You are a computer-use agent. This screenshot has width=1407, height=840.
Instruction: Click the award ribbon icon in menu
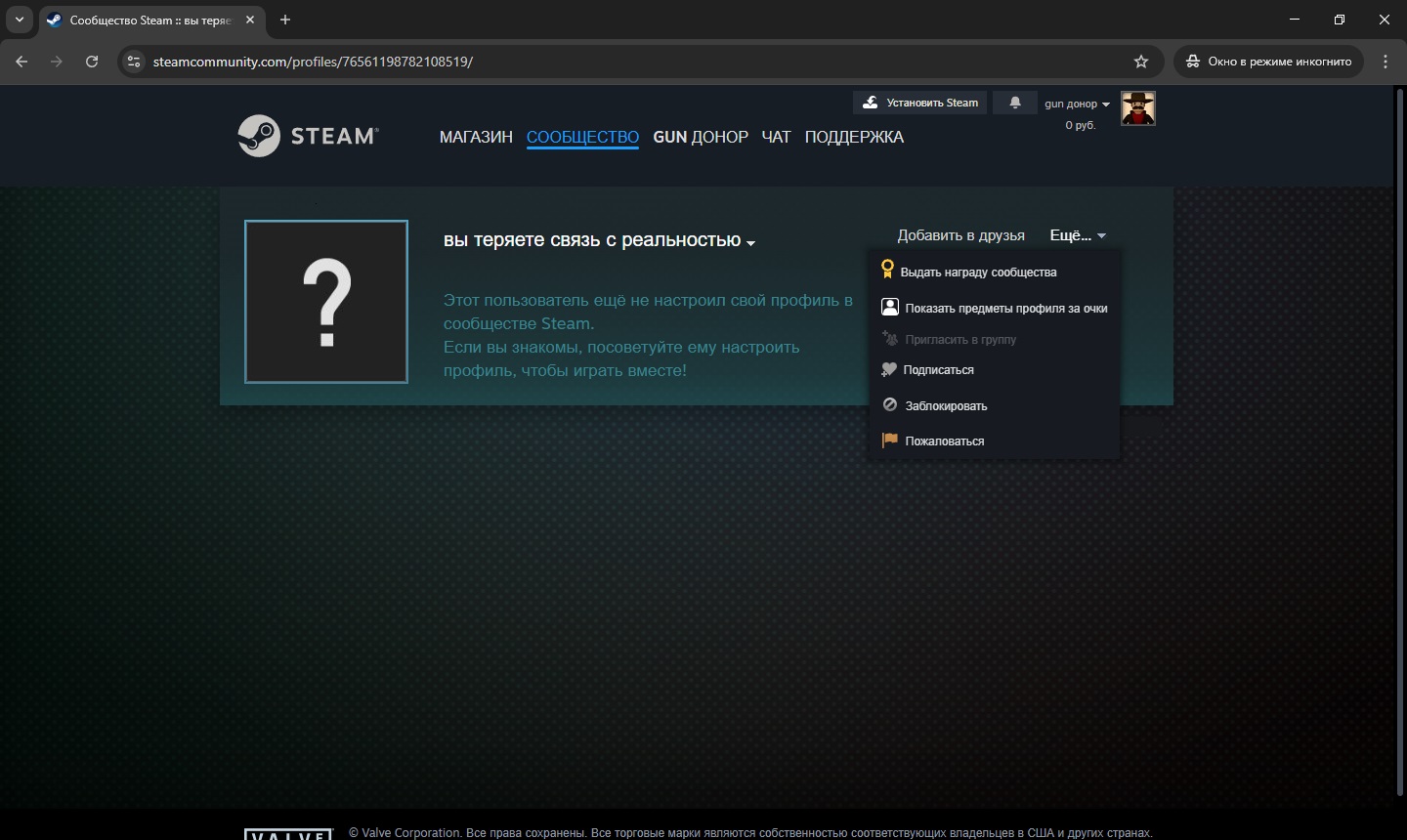pyautogui.click(x=887, y=271)
